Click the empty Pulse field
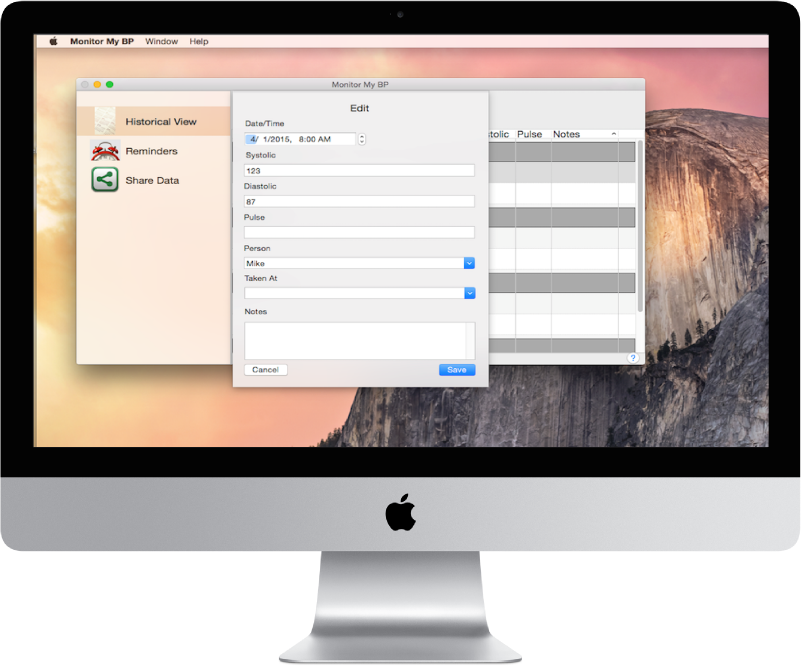This screenshot has width=801, height=666. click(359, 231)
